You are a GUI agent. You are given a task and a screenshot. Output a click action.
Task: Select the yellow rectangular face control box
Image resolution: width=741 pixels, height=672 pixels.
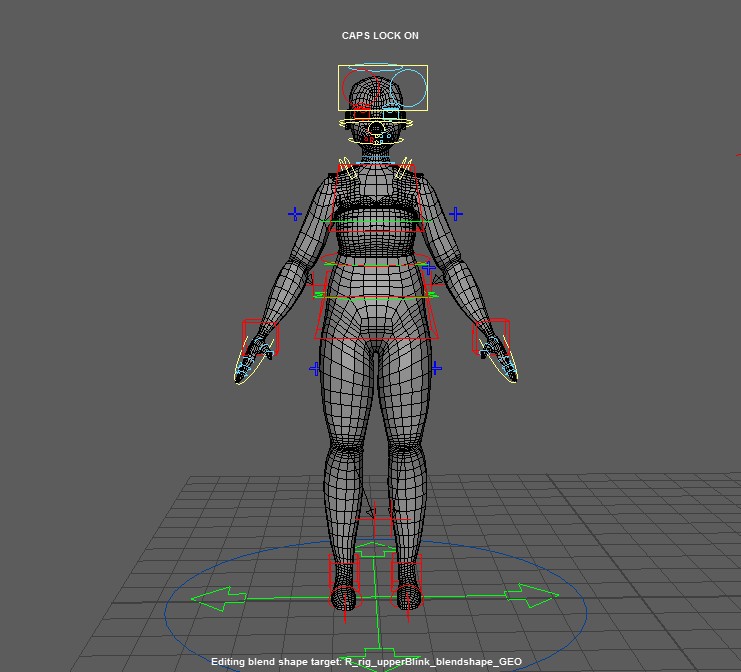click(x=383, y=88)
